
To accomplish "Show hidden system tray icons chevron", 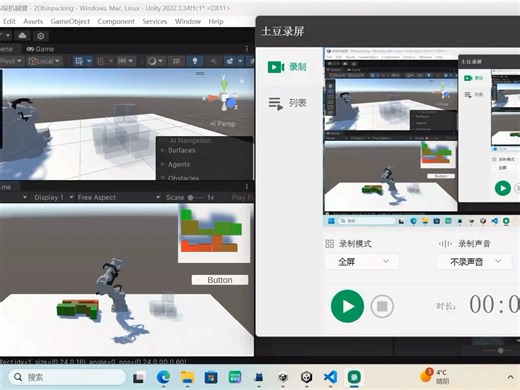I will point(510,377).
